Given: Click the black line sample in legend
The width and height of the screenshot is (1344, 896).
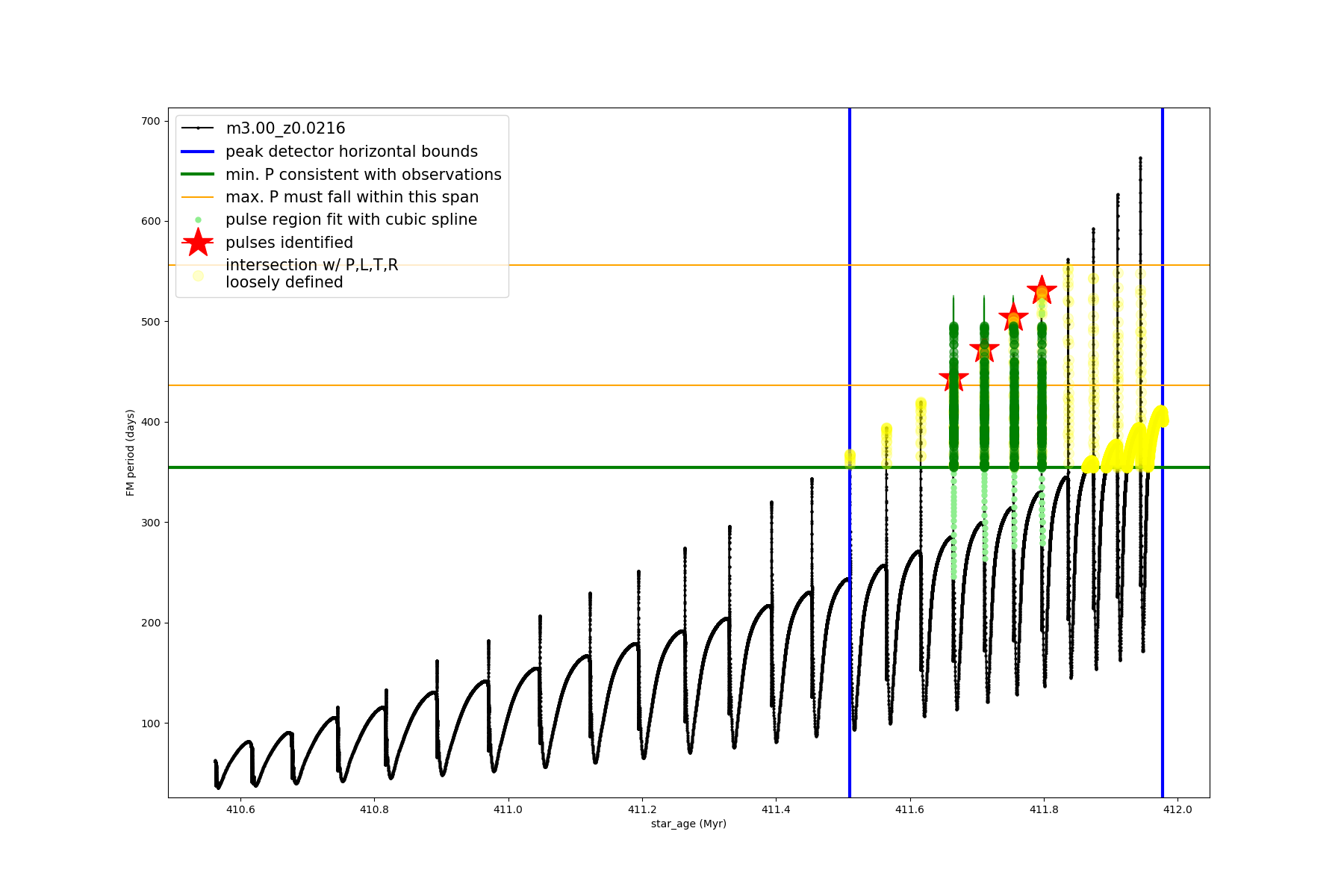Looking at the screenshot, I should click(198, 128).
